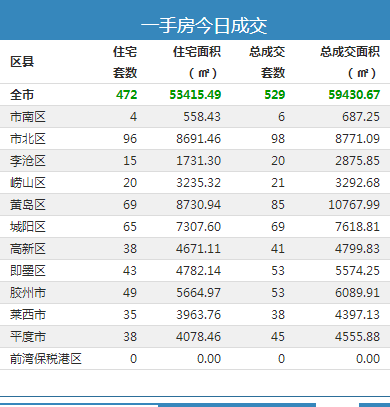390x407 pixels.
Task: Click the value 7307.60
Action: pyautogui.click(x=199, y=227)
